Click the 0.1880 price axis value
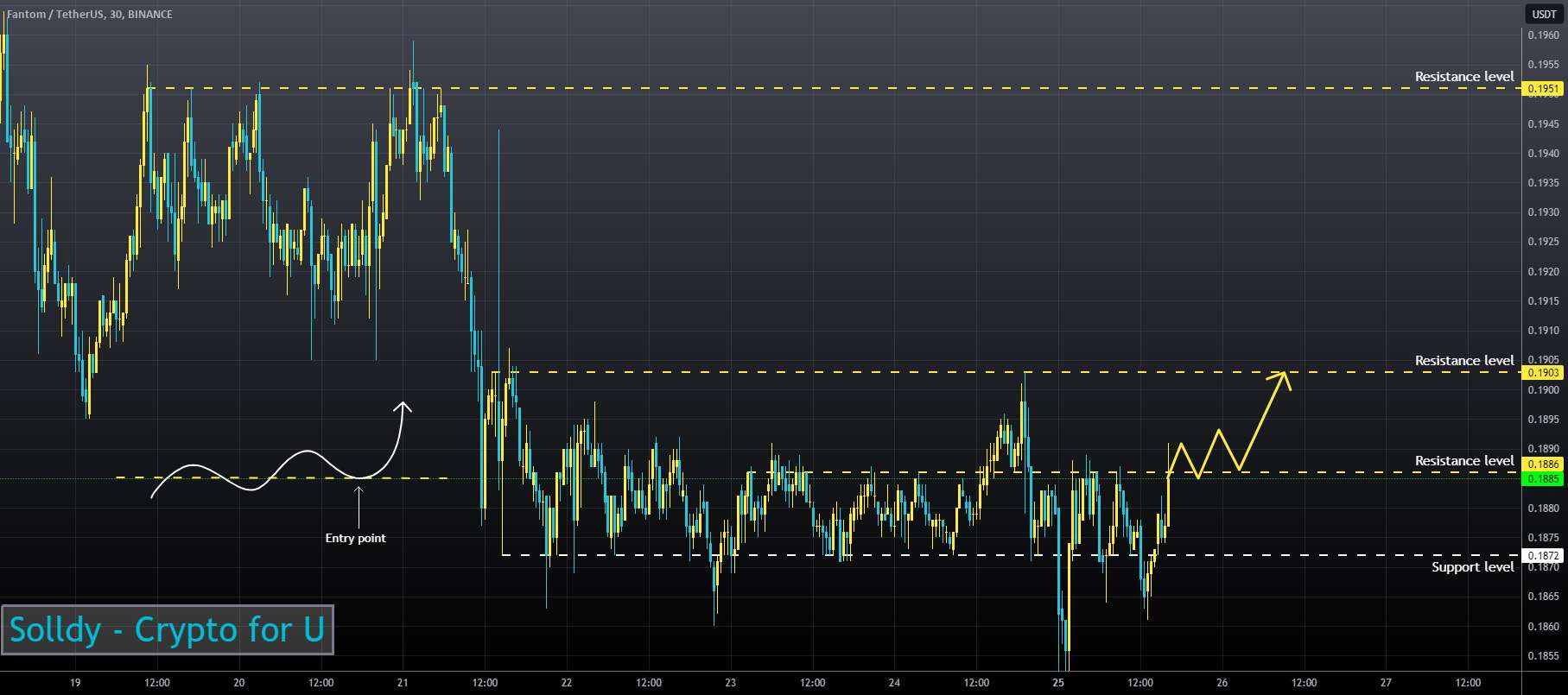Viewport: 1568px width, 695px height. pos(1543,509)
